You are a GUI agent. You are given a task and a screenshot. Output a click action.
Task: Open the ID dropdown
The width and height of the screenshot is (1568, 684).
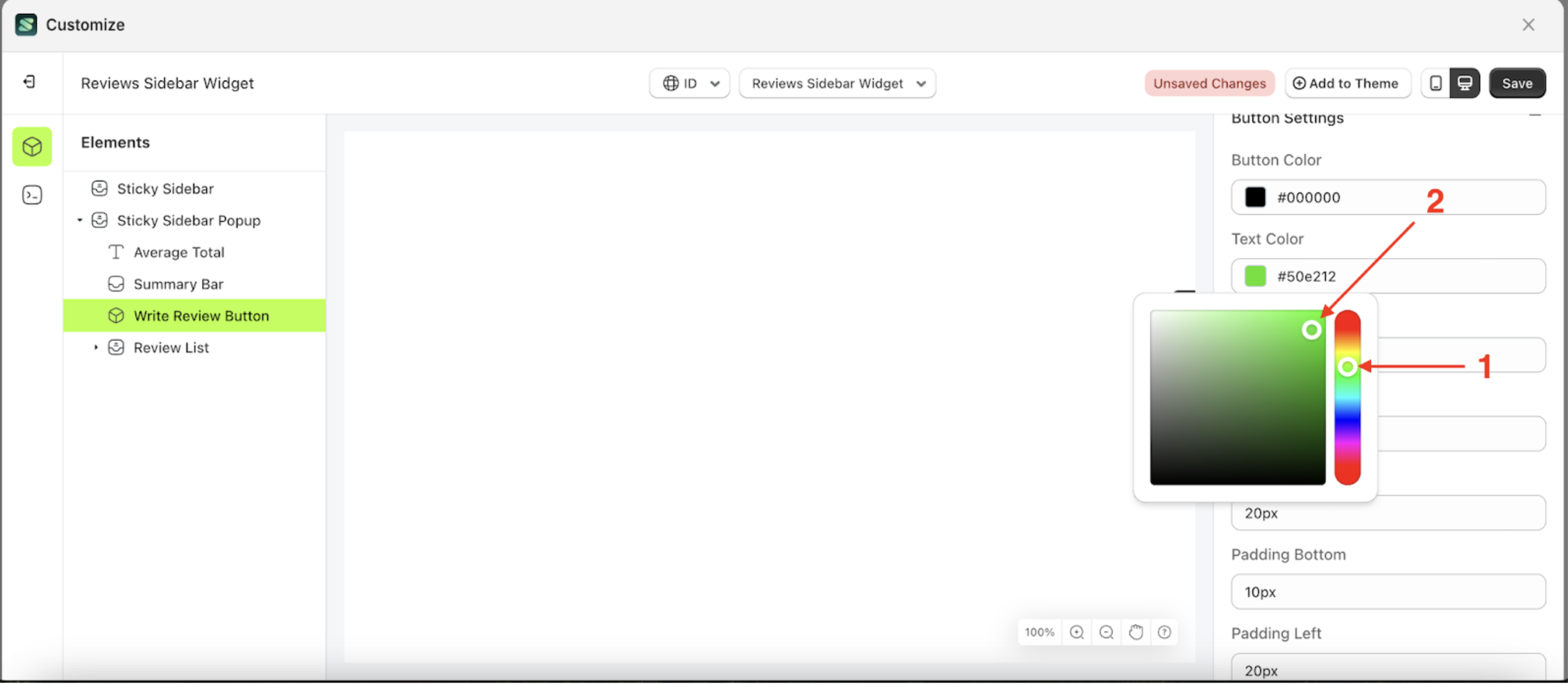(715, 83)
